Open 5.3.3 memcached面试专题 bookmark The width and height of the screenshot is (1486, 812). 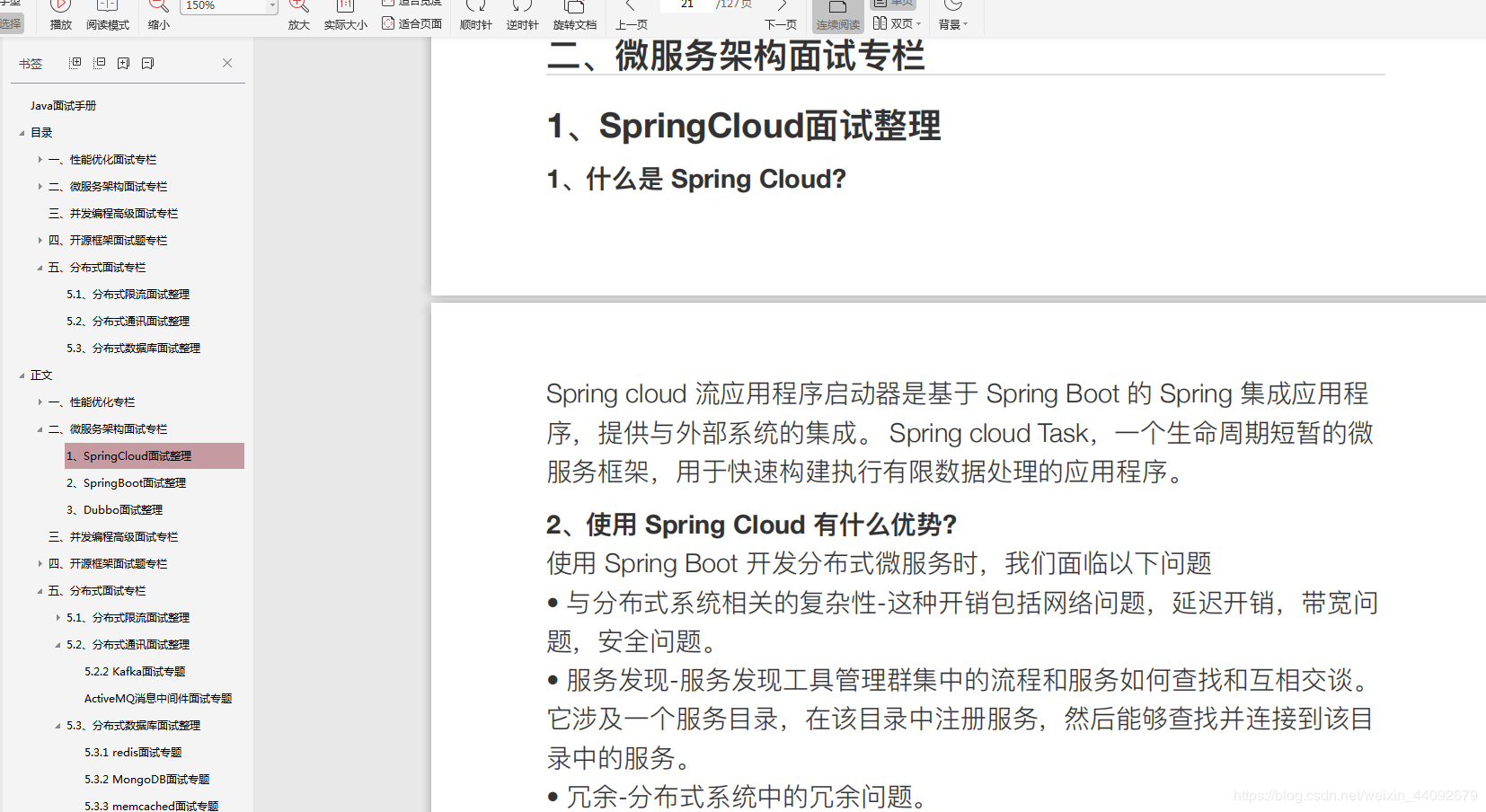(x=151, y=806)
